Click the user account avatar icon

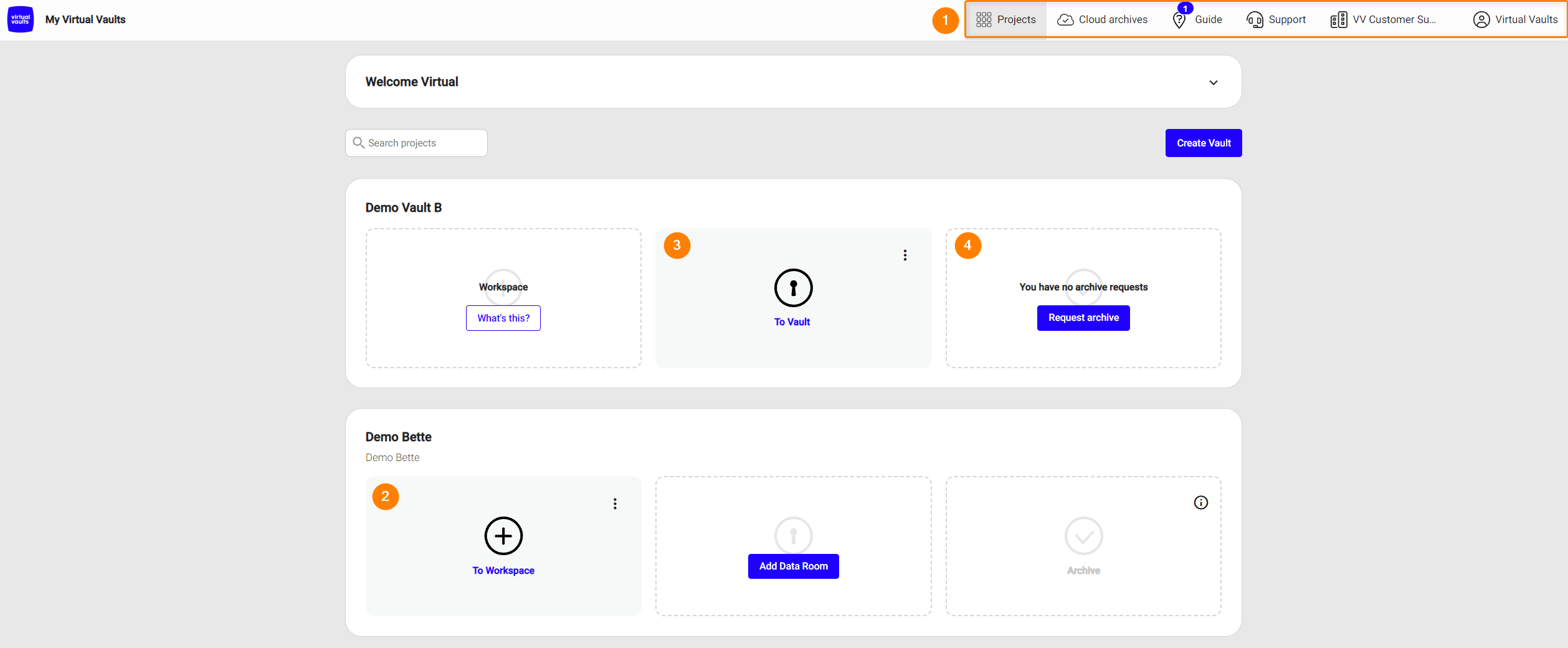(x=1481, y=20)
